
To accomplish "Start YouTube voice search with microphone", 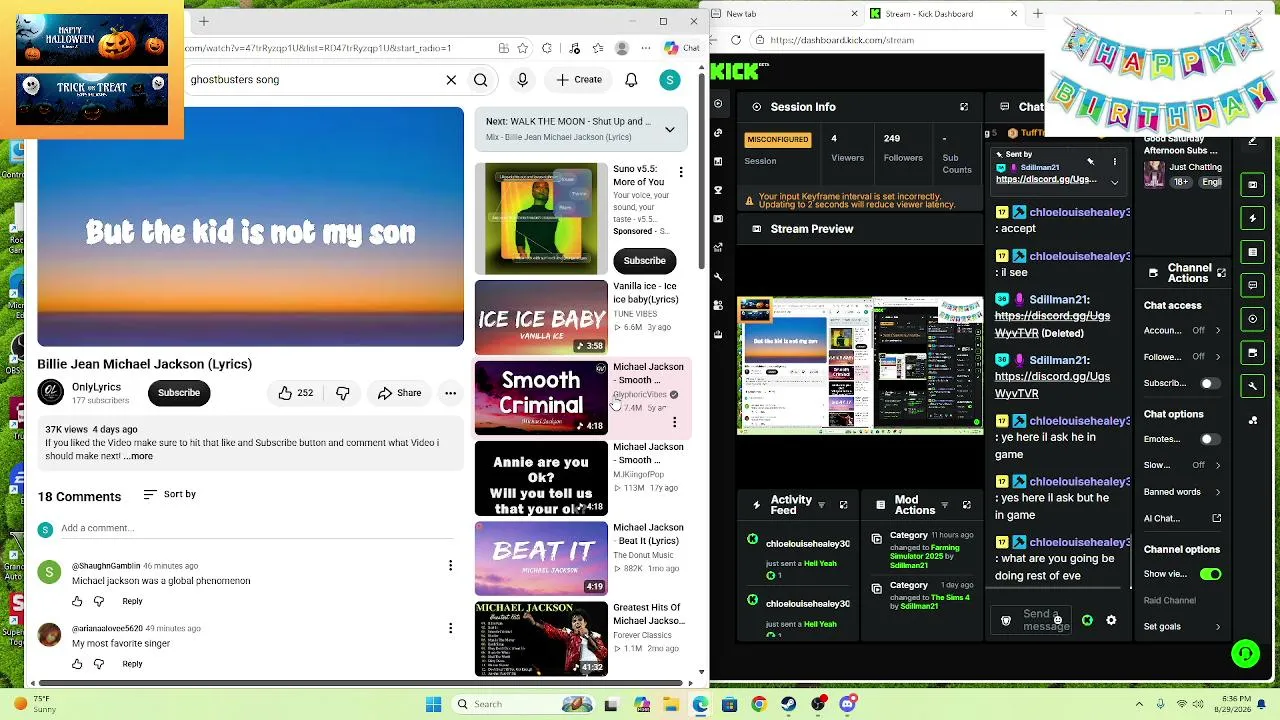I will coord(522,80).
